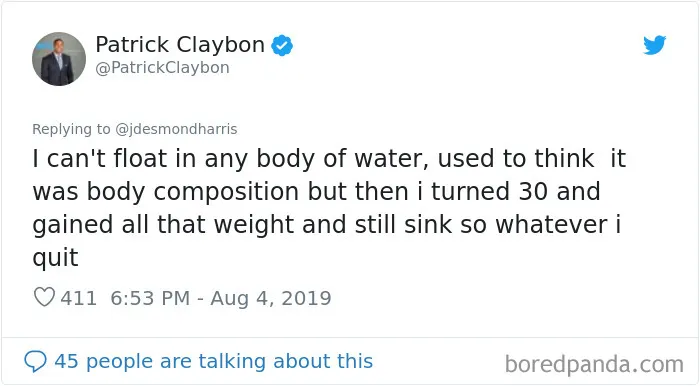Click the tweet line starting 'I can't float'
Screen dimensions: 700x386
(x=329, y=159)
